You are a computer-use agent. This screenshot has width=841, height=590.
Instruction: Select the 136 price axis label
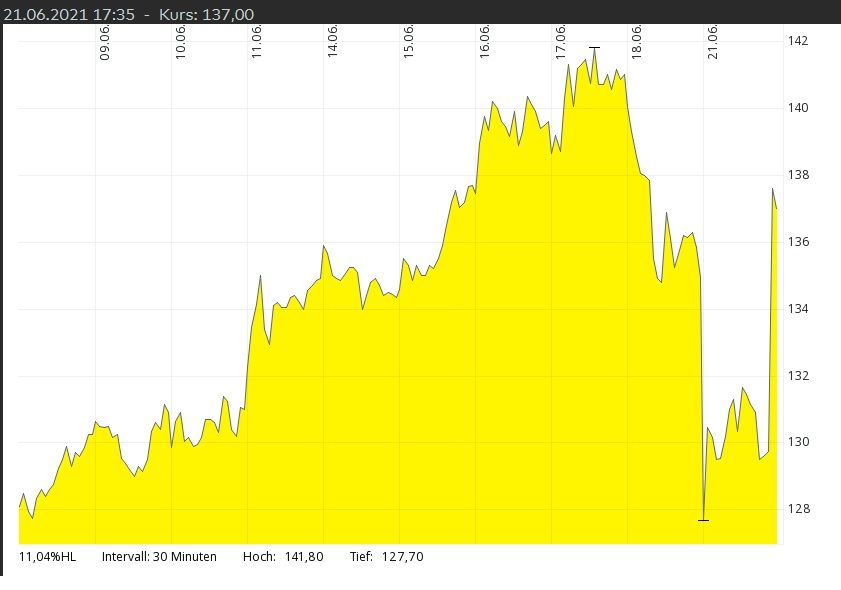pos(797,242)
